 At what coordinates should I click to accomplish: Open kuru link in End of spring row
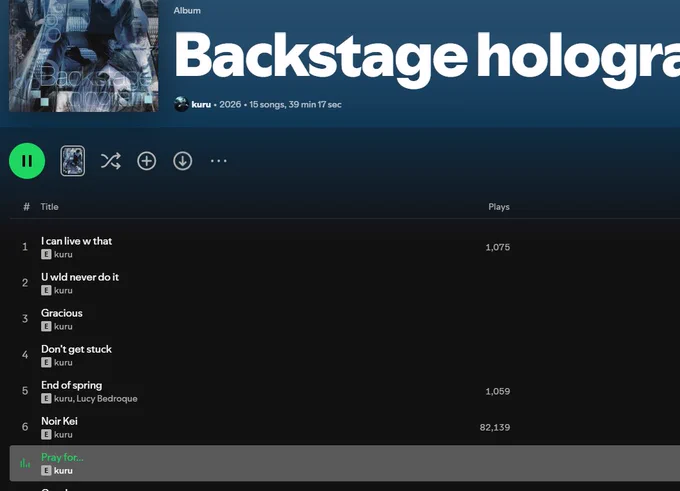point(63,399)
